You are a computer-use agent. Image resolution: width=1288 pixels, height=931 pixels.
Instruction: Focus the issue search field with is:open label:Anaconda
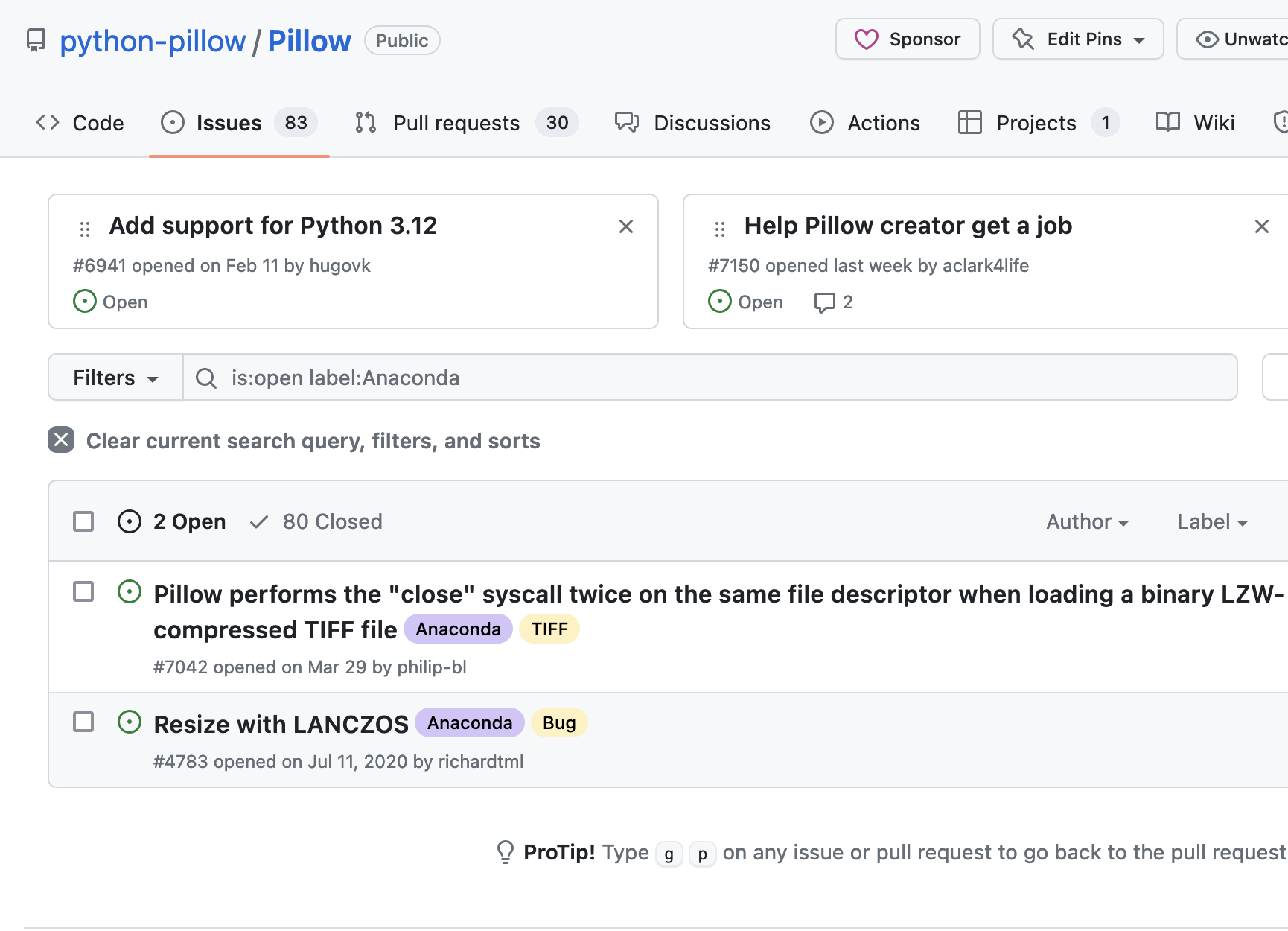click(x=710, y=378)
